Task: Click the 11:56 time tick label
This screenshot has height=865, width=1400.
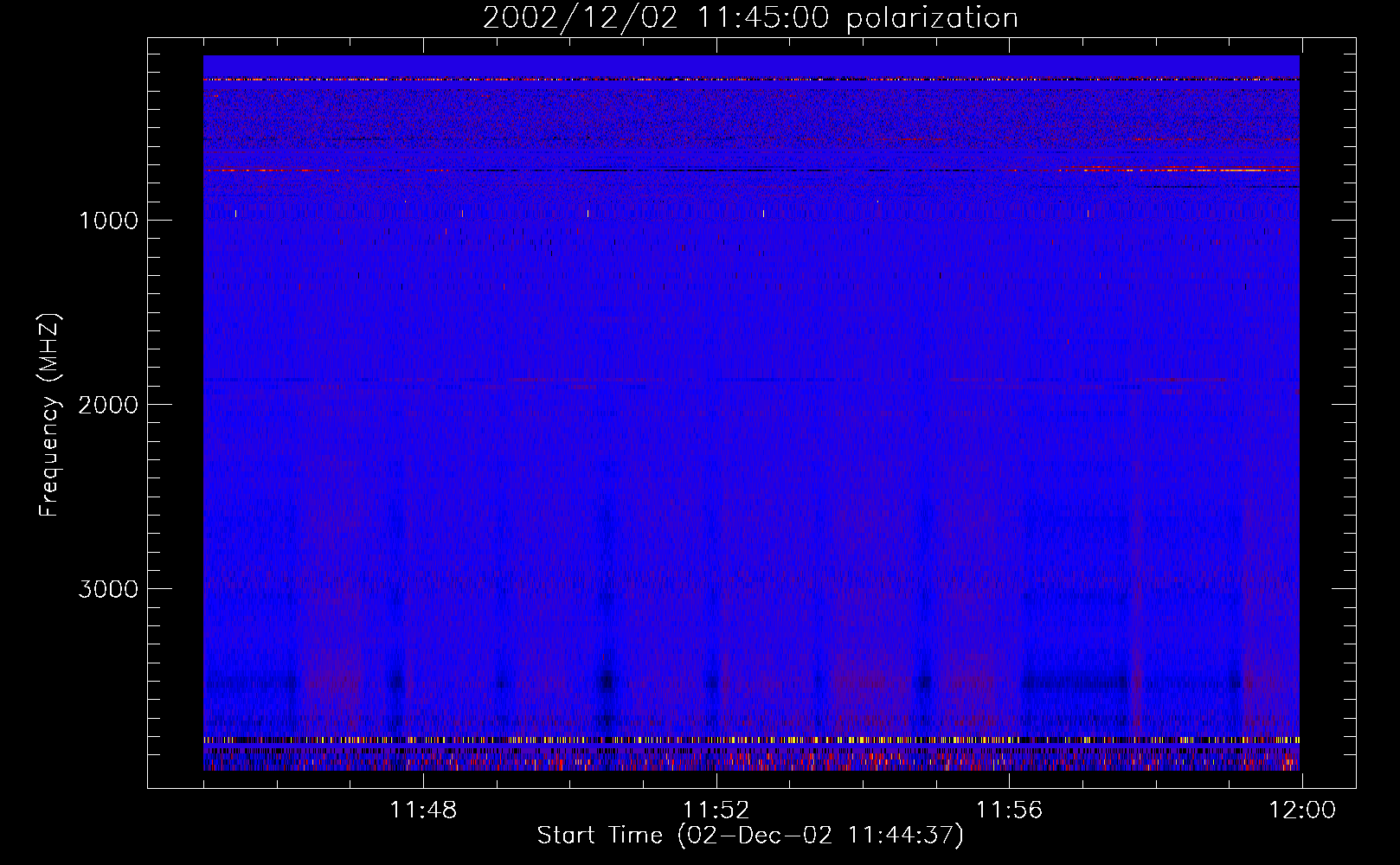Action: (x=1010, y=811)
